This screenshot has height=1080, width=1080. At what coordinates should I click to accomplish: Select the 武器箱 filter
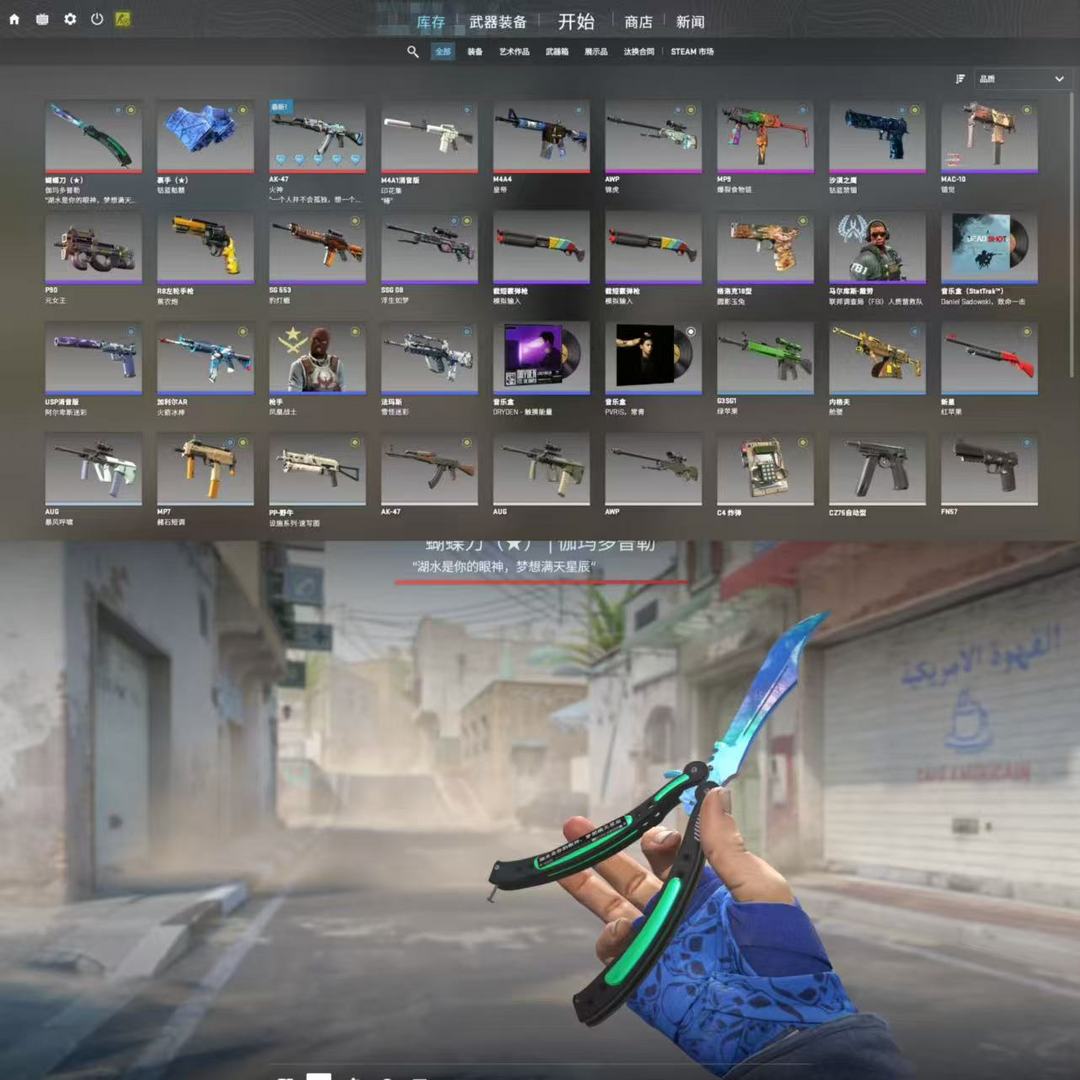(557, 52)
